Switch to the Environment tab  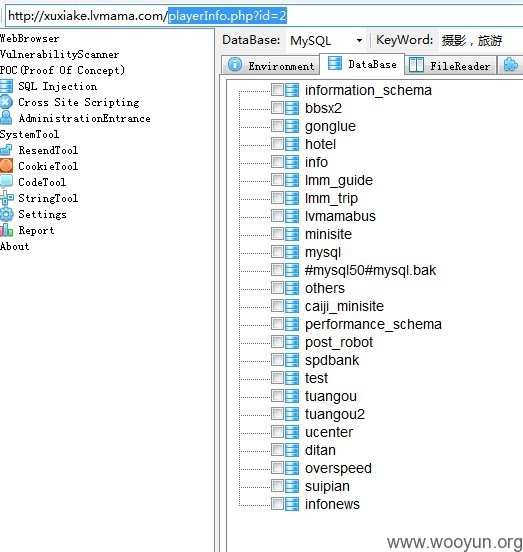pyautogui.click(x=271, y=65)
